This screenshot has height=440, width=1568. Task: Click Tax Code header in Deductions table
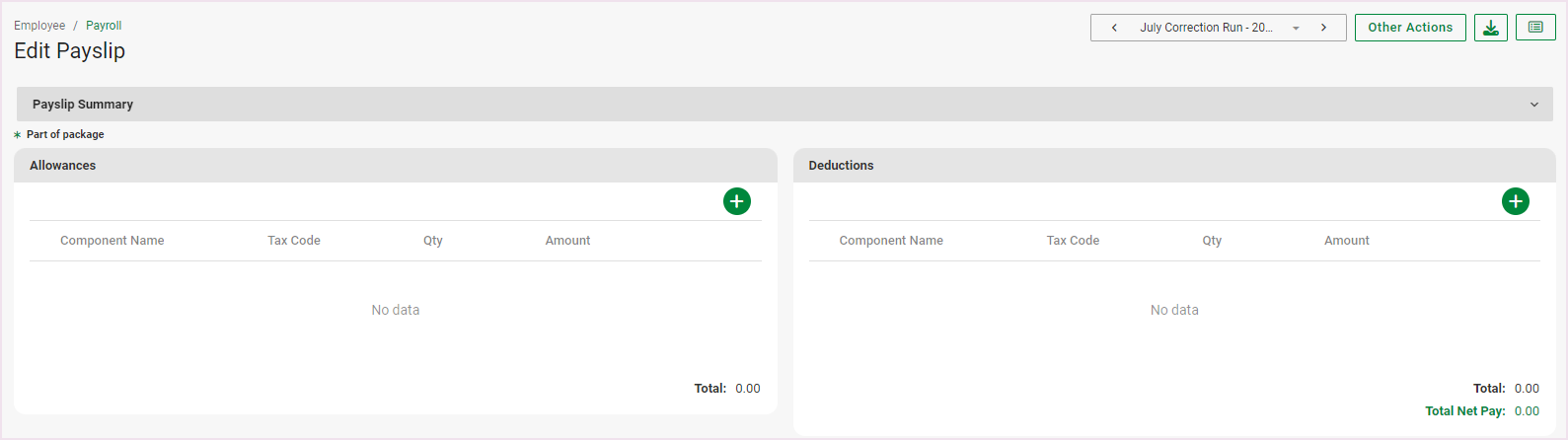1073,241
